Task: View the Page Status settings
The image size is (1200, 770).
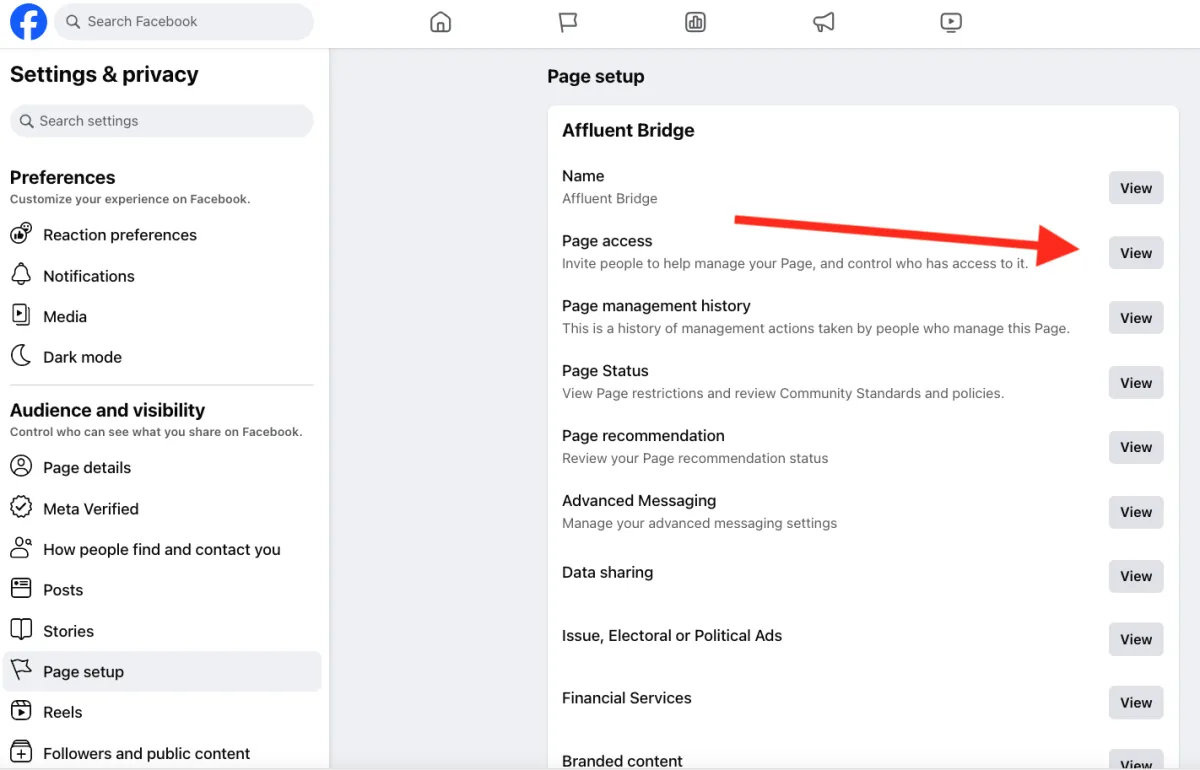Action: (x=1136, y=383)
